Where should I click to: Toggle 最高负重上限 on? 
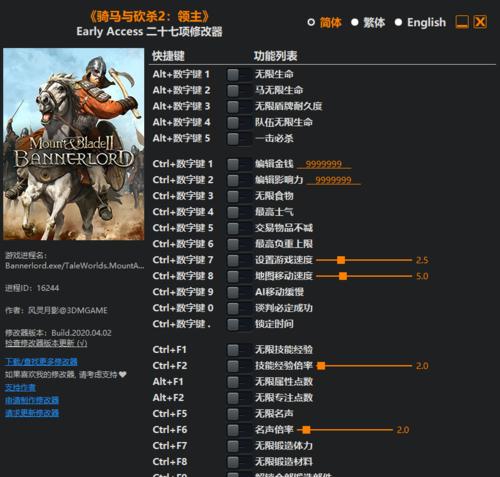(x=239, y=244)
